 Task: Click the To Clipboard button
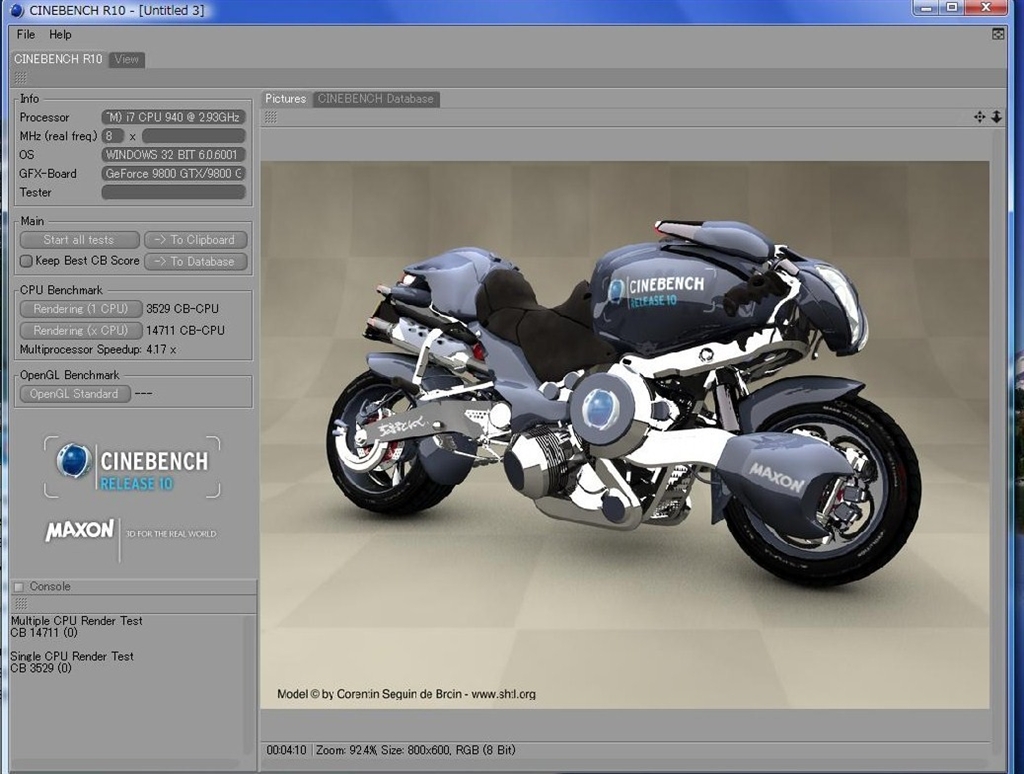(195, 240)
